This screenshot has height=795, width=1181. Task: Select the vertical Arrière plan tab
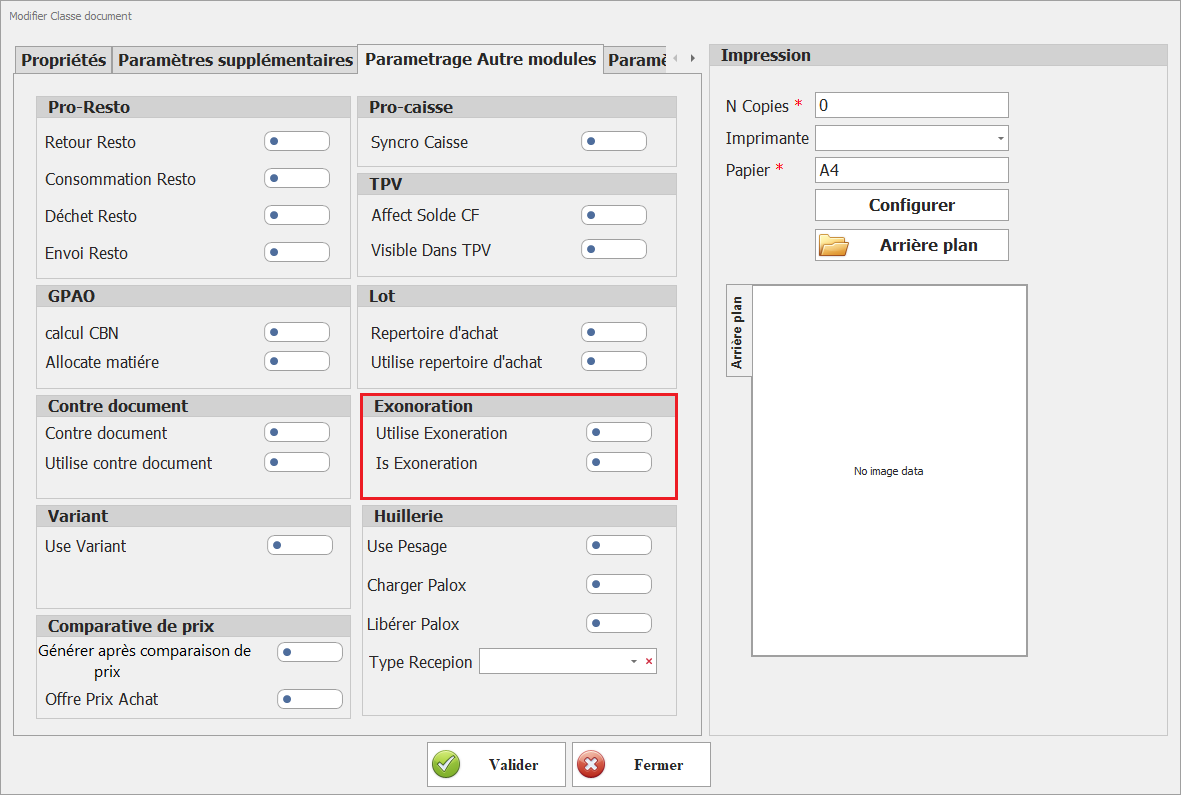tap(738, 332)
